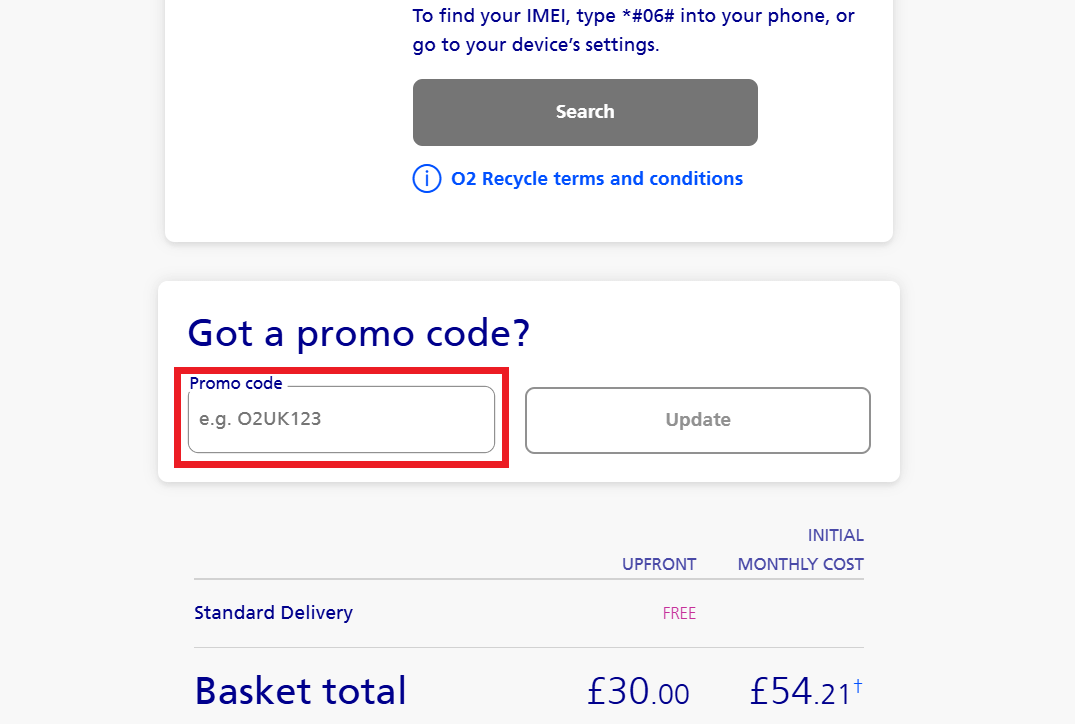The image size is (1075, 724).
Task: Open the O2 Recycle terms and conditions link
Action: 596,178
